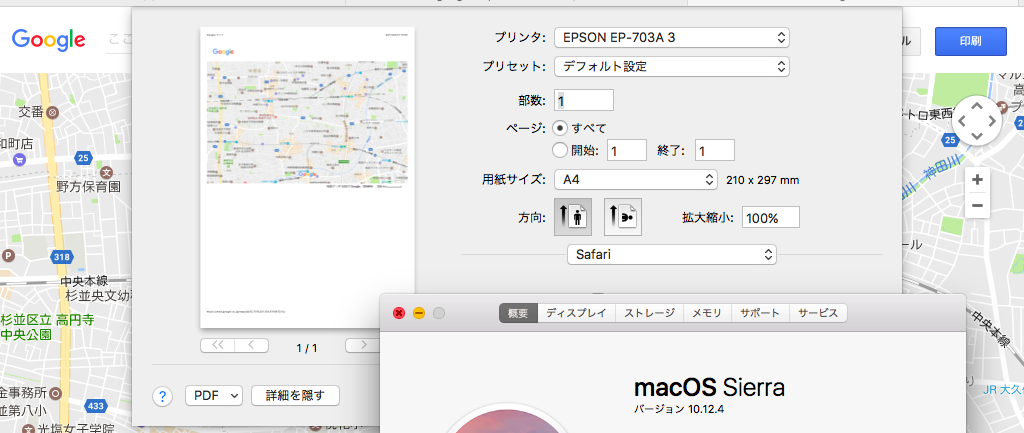
Task: Open the プリセット デフォルト設定 dropdown
Action: coord(672,67)
